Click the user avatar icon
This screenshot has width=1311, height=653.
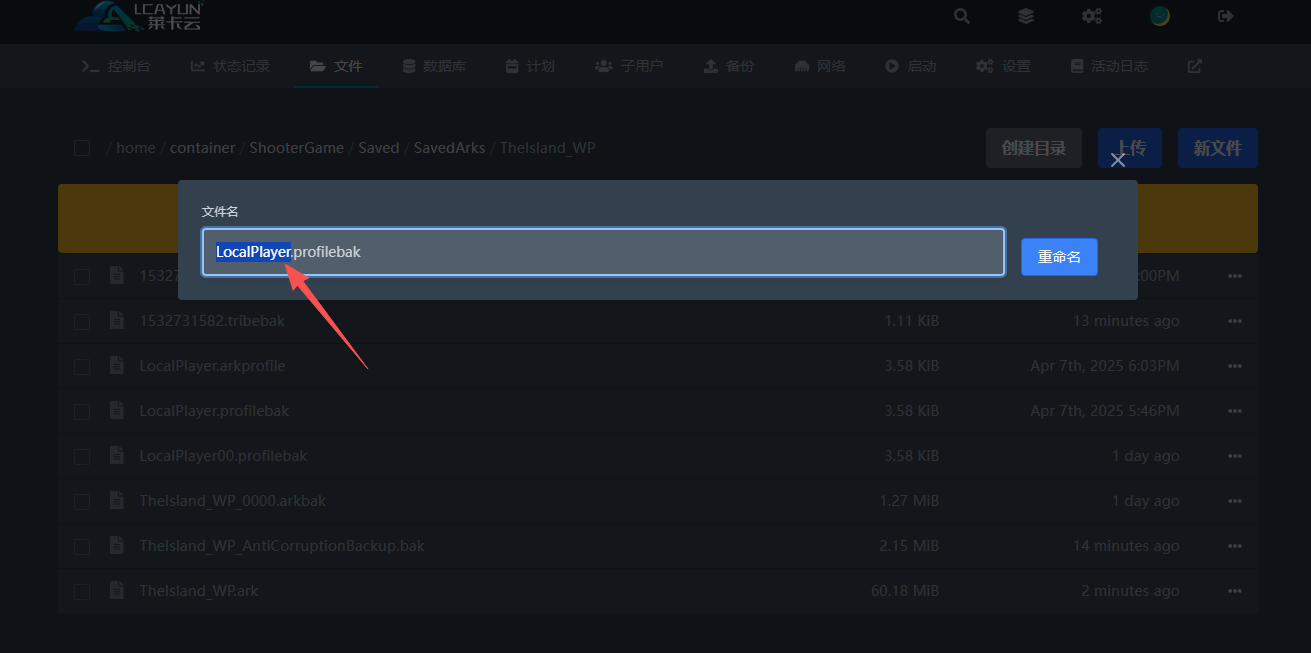[x=1160, y=16]
